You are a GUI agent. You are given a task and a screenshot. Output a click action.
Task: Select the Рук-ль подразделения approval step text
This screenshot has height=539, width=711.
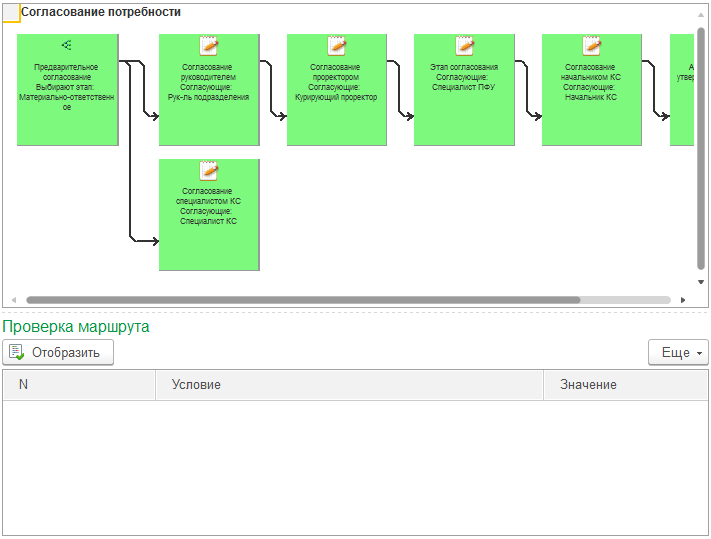point(208,98)
